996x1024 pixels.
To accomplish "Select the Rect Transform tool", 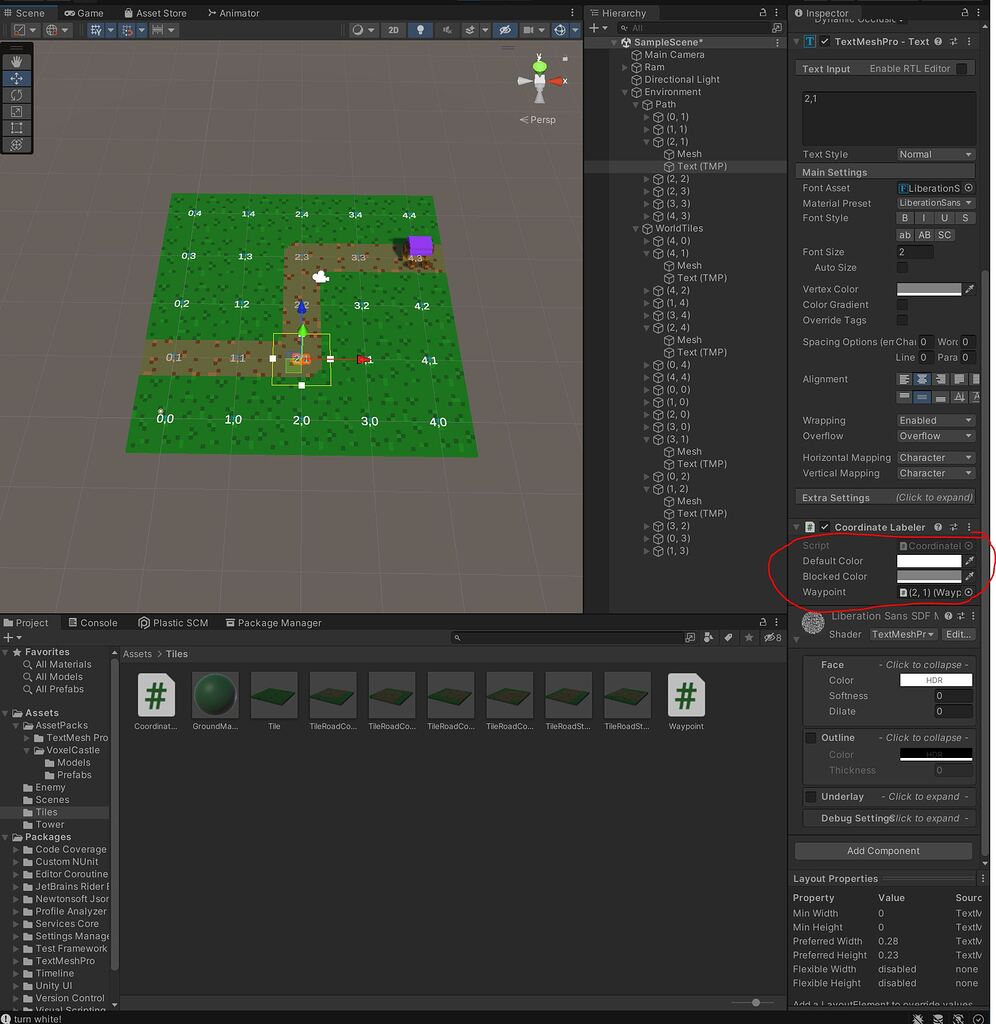I will [x=17, y=128].
